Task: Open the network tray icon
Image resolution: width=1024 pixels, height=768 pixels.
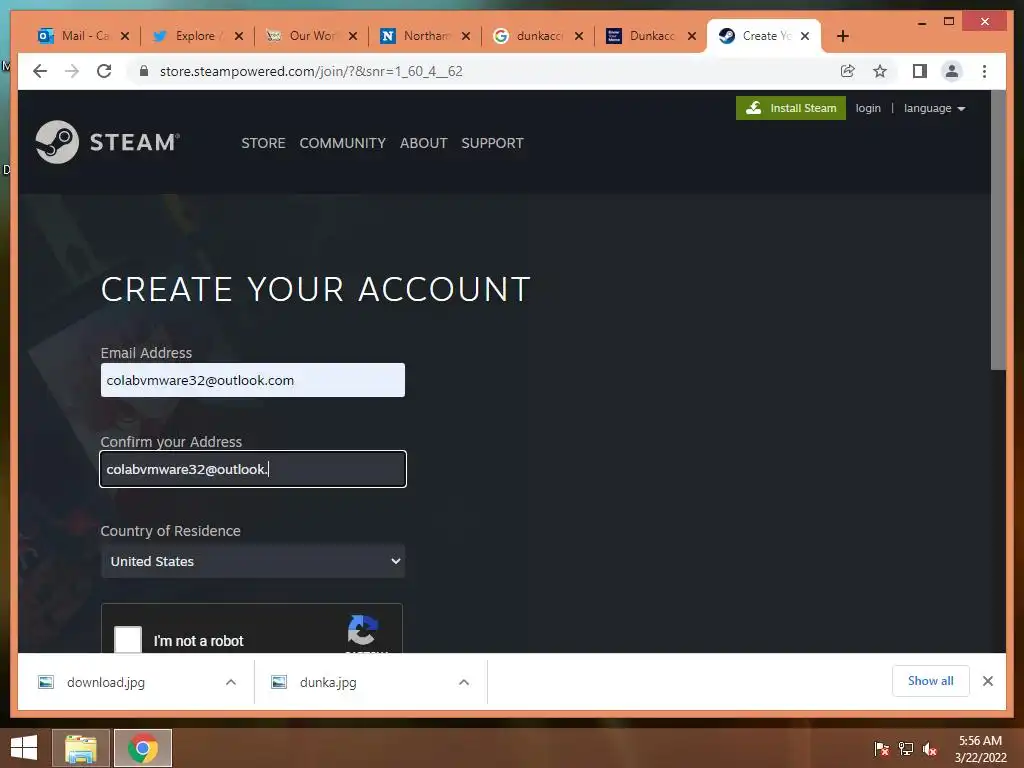Action: [905, 749]
